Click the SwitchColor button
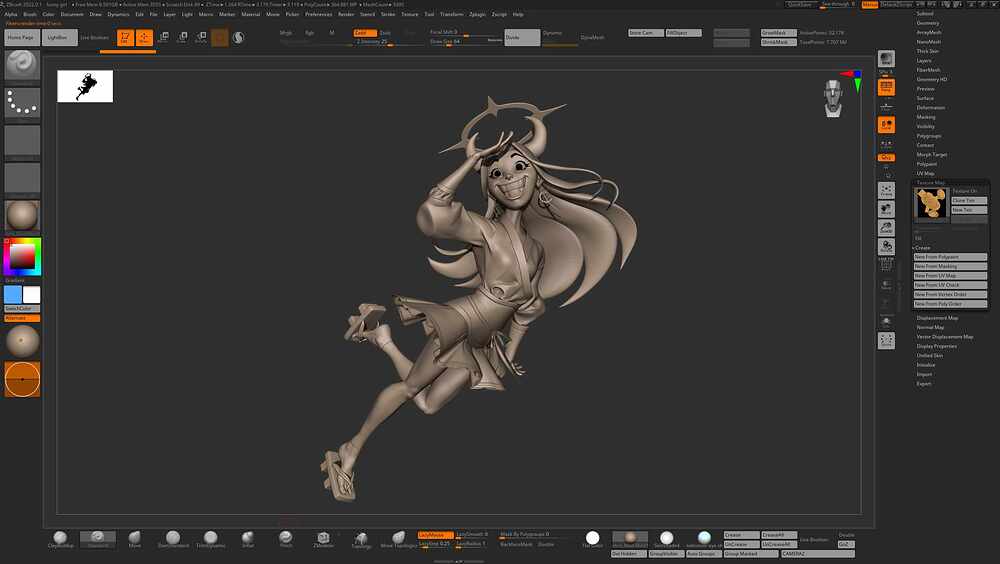1000x564 pixels. point(22,309)
